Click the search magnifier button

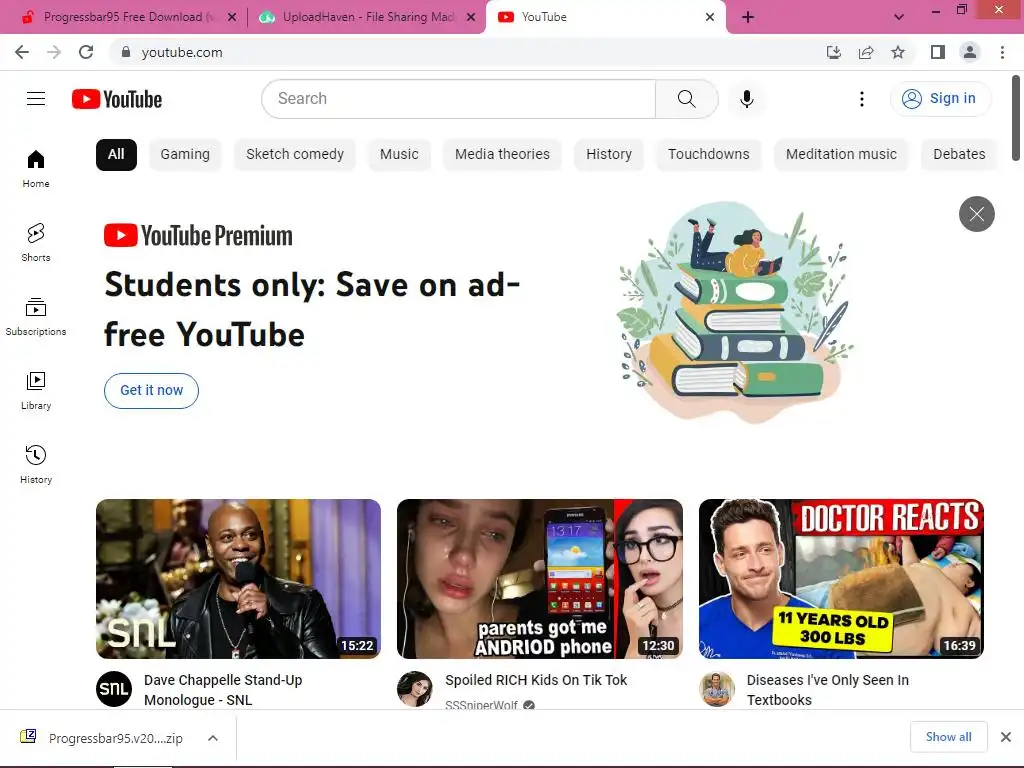(686, 99)
